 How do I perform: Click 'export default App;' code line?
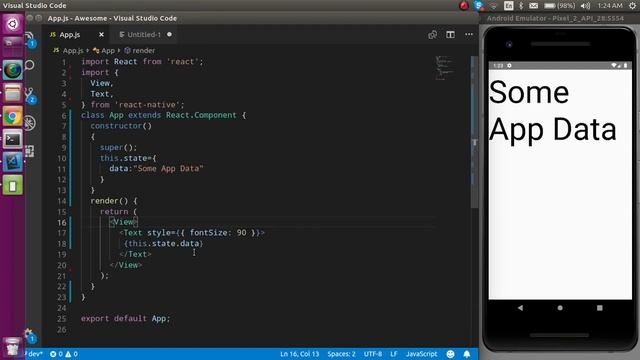coord(125,318)
